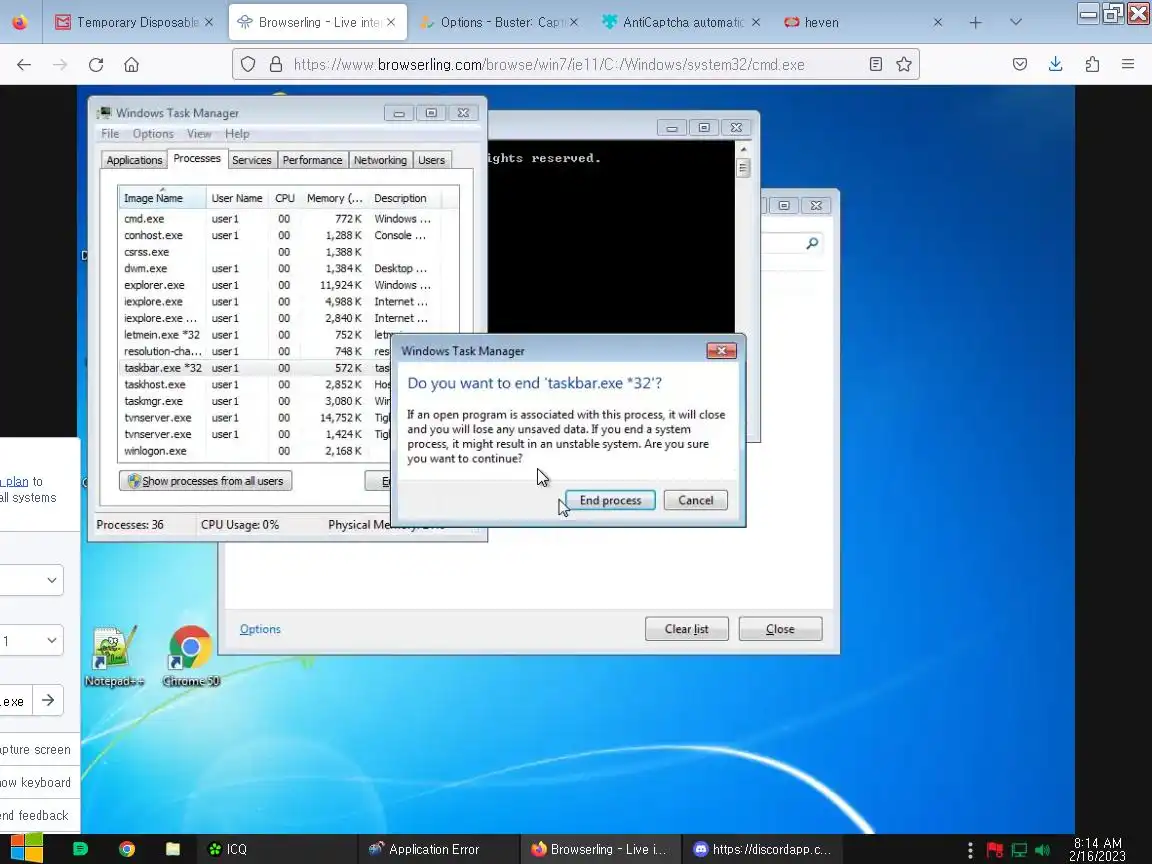Click the browserling URL address bar
This screenshot has width=1152, height=864.
point(549,65)
